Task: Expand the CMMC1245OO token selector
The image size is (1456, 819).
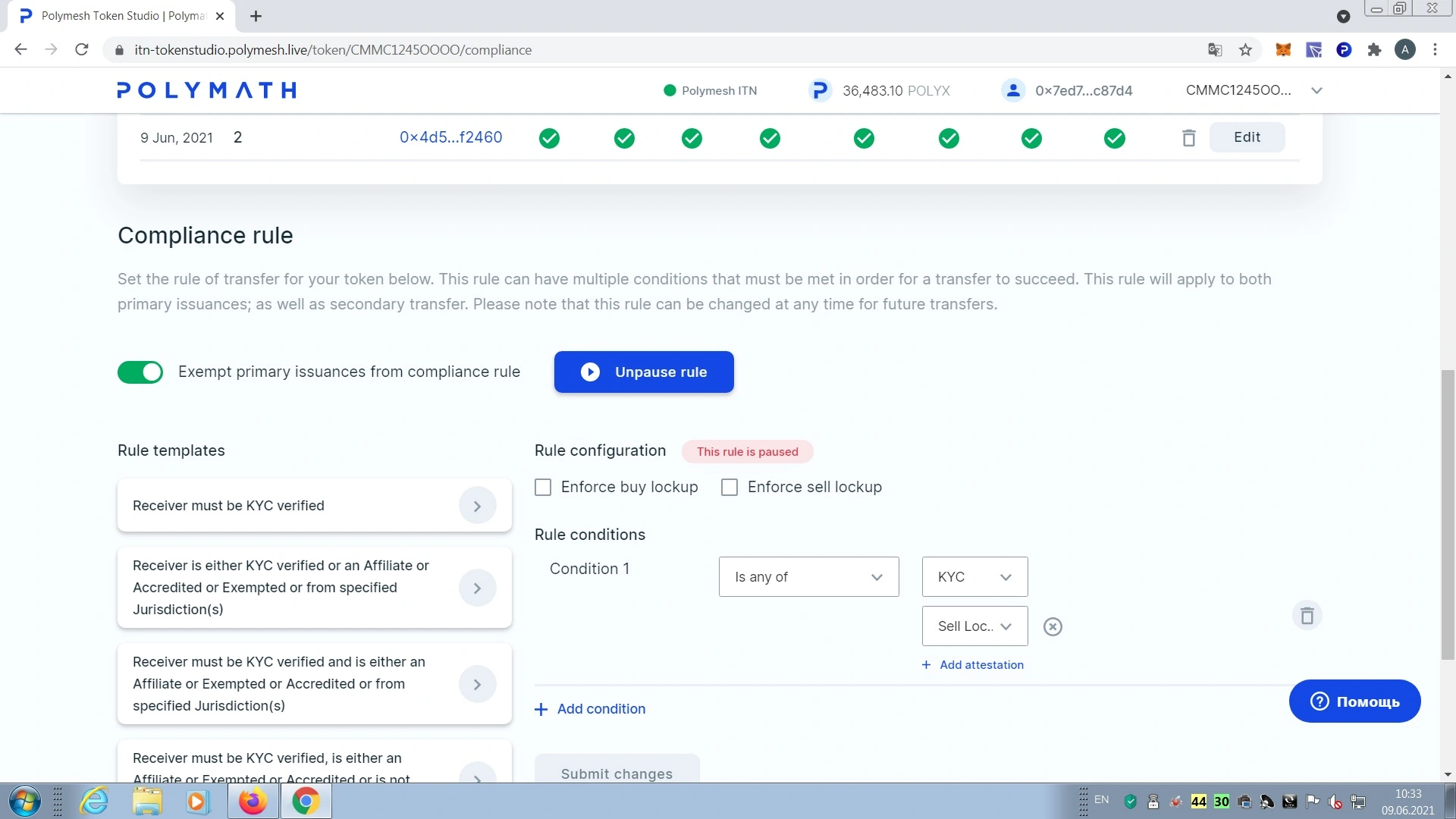Action: point(1254,90)
